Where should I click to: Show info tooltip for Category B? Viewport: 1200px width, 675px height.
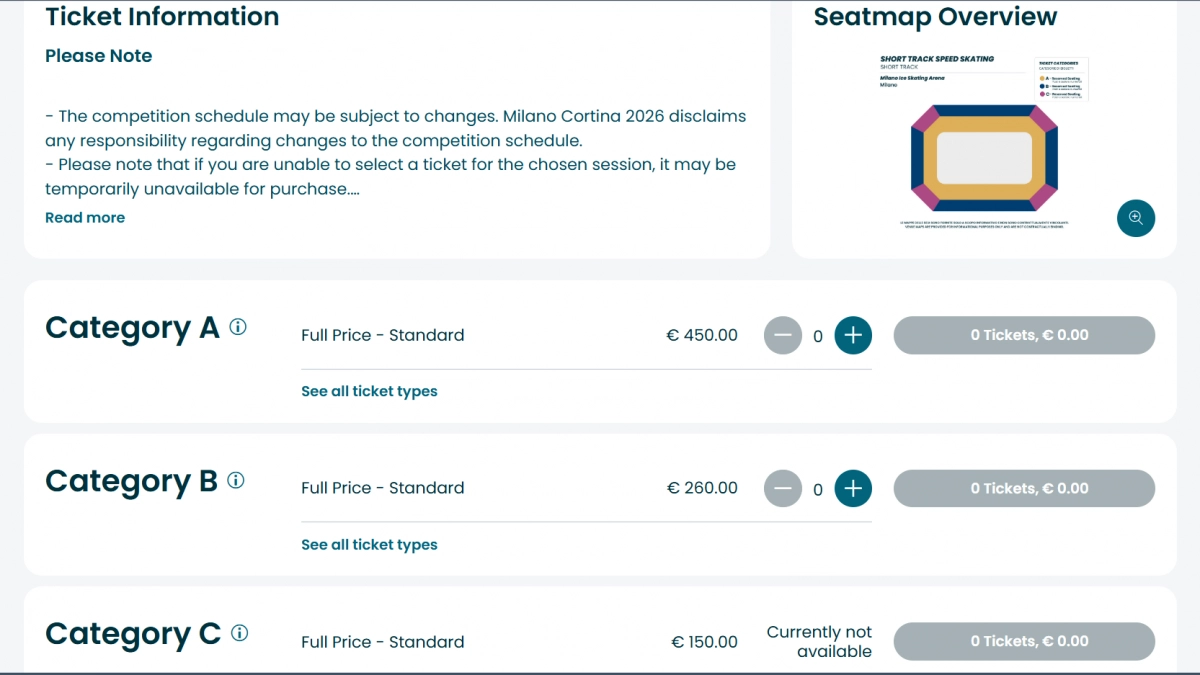pyautogui.click(x=236, y=480)
